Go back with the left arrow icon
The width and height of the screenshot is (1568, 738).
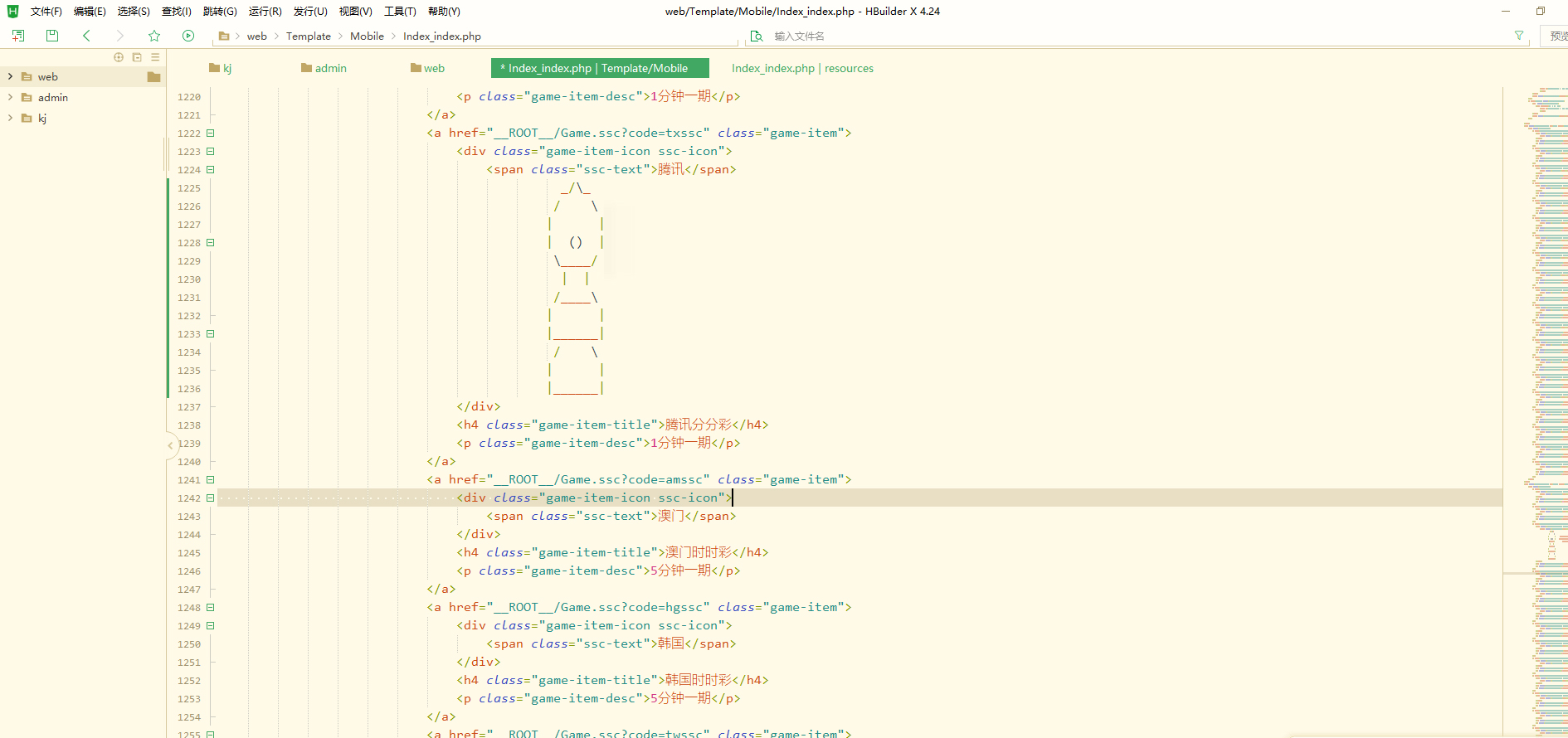point(86,36)
